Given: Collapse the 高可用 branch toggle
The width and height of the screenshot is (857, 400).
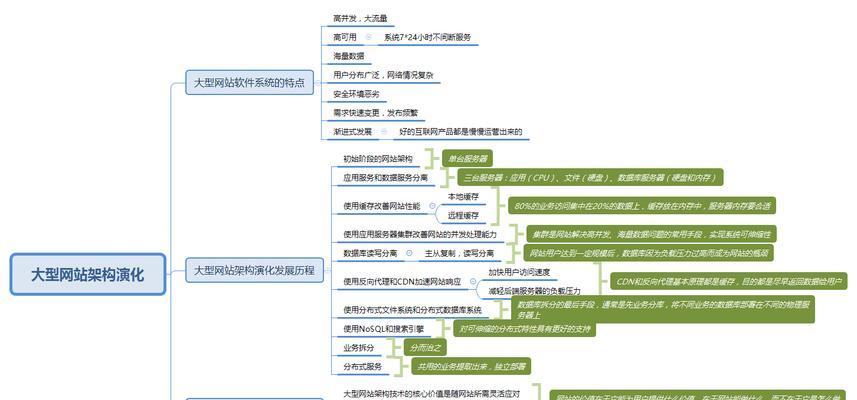Looking at the screenshot, I should (368, 38).
